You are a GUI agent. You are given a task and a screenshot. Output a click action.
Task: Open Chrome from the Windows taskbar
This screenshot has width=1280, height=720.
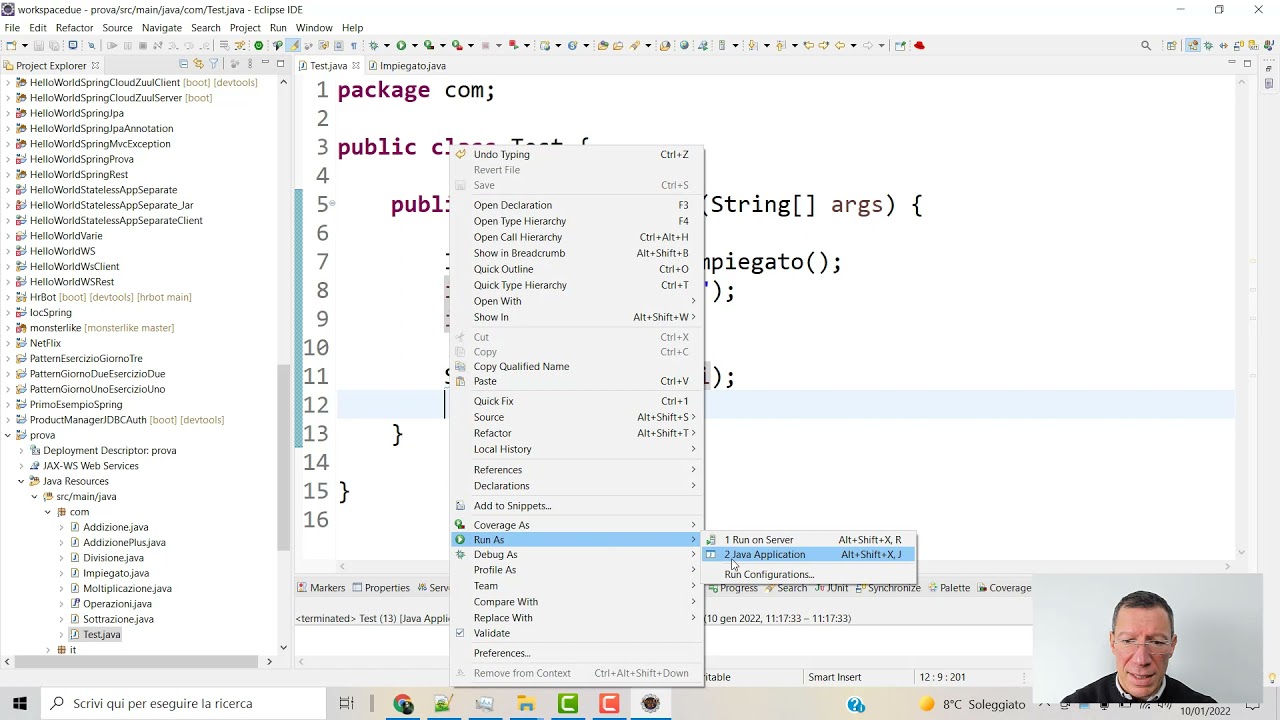403,704
